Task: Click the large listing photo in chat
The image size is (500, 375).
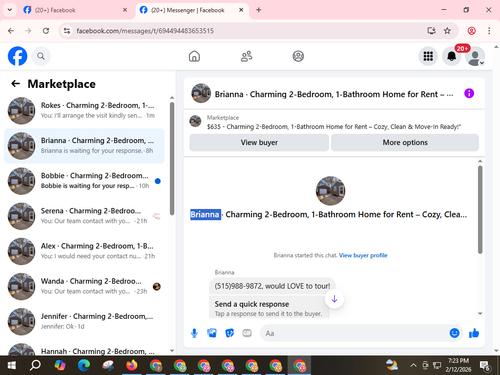Action: (x=330, y=191)
